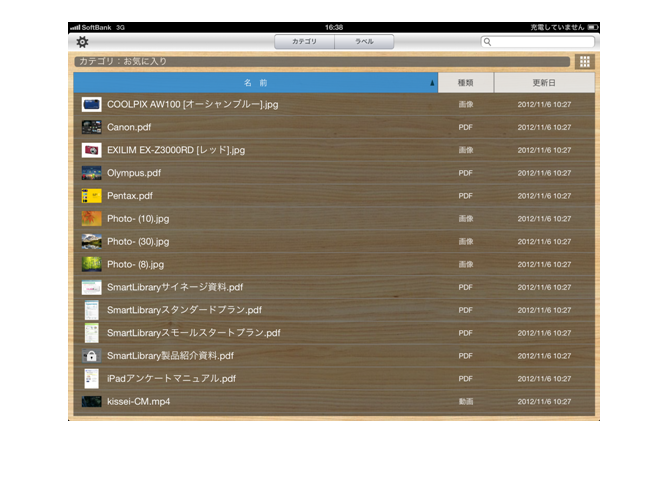Select file name SmartLibraryスタンダードプラン.pdf
The width and height of the screenshot is (650, 490).
[x=184, y=310]
